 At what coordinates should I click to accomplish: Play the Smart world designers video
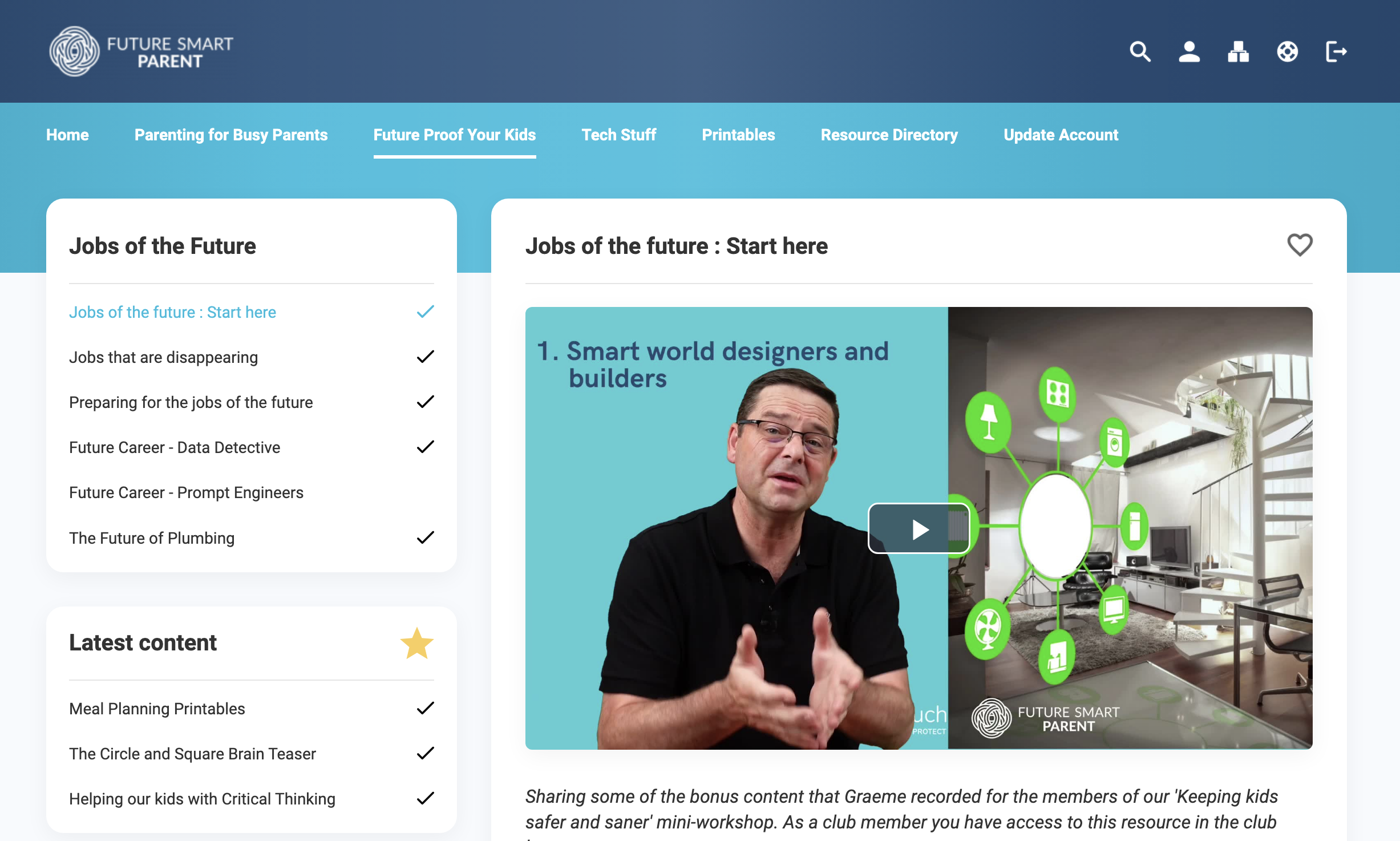click(x=919, y=528)
